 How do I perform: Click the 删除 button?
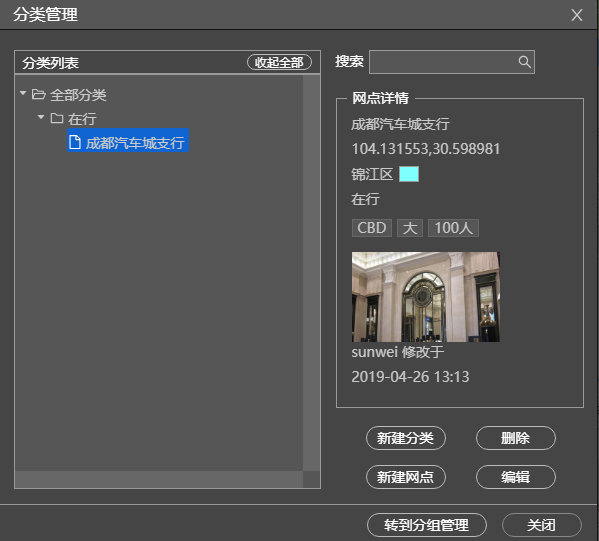(x=516, y=438)
